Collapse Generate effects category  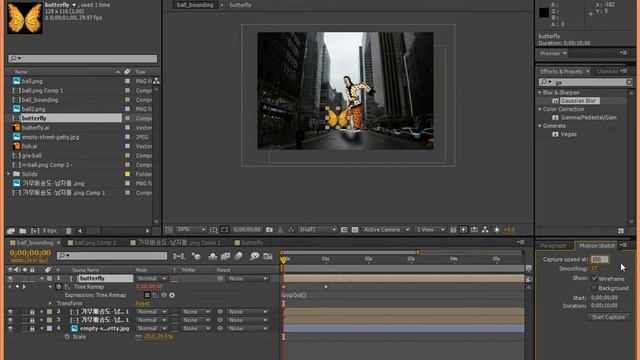540,126
